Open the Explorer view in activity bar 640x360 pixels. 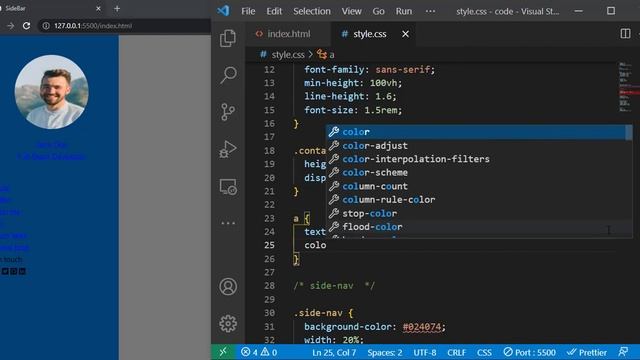point(228,38)
